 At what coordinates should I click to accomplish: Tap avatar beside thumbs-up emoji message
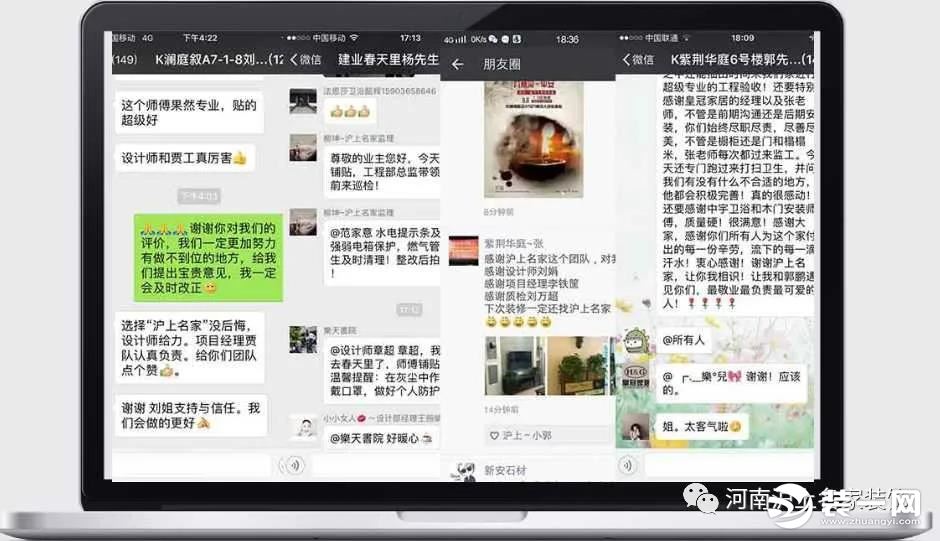pos(303,101)
